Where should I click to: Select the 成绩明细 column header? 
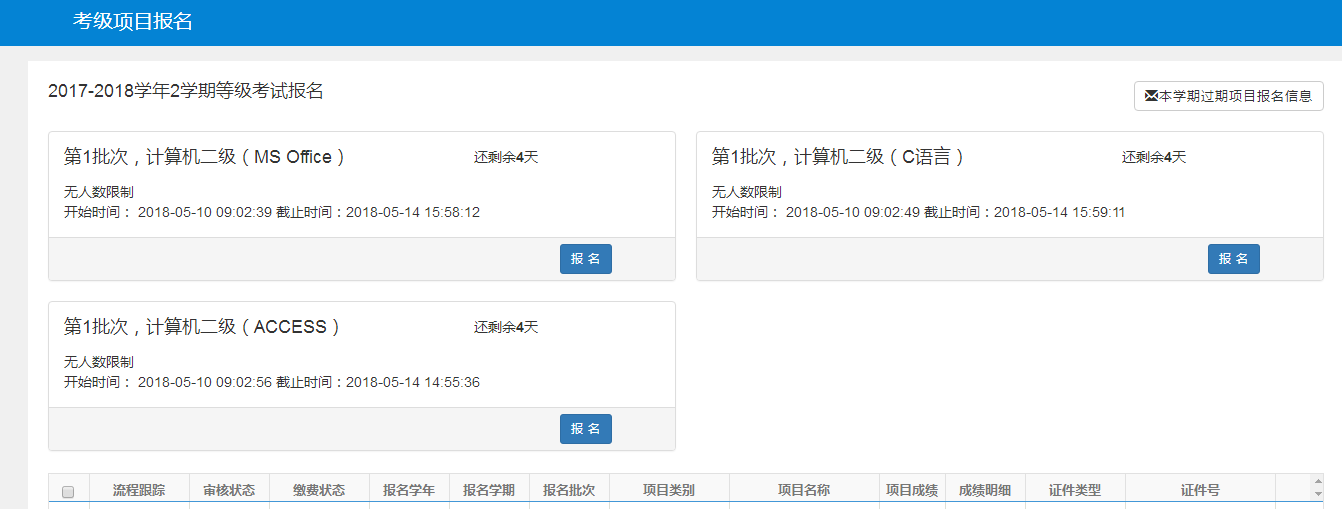coord(984,490)
